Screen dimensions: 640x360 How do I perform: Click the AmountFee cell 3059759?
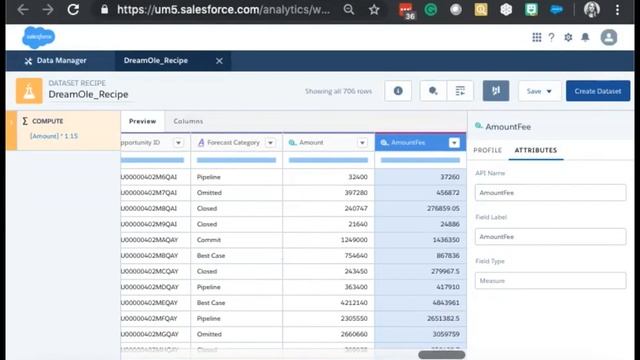[420, 334]
